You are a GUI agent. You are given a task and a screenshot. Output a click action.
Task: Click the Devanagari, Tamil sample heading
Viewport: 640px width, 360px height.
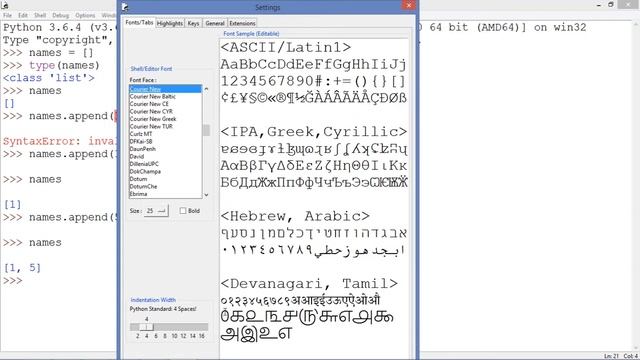coord(309,284)
